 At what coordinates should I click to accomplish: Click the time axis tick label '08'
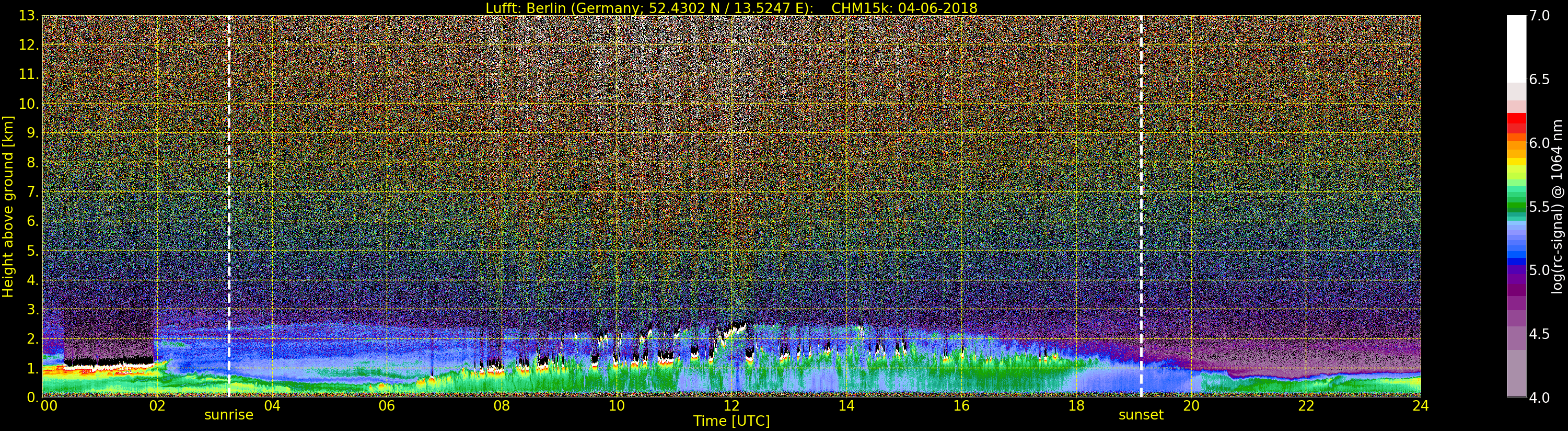pyautogui.click(x=502, y=406)
